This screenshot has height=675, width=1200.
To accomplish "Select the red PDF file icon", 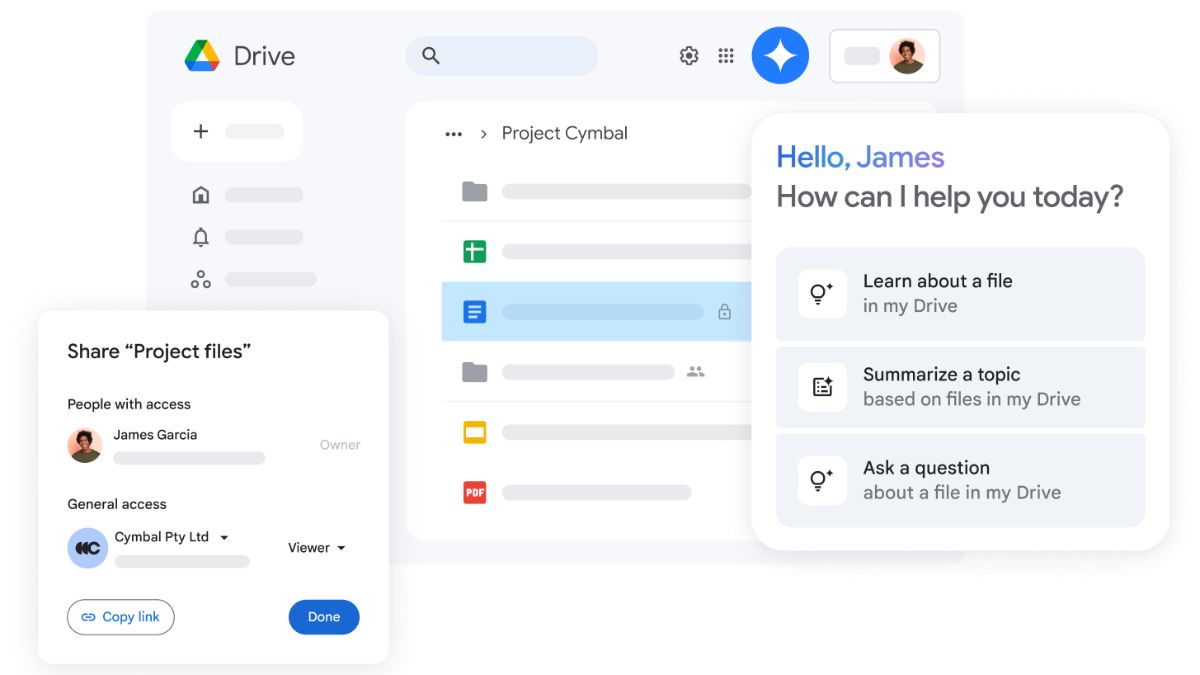I will tap(474, 492).
